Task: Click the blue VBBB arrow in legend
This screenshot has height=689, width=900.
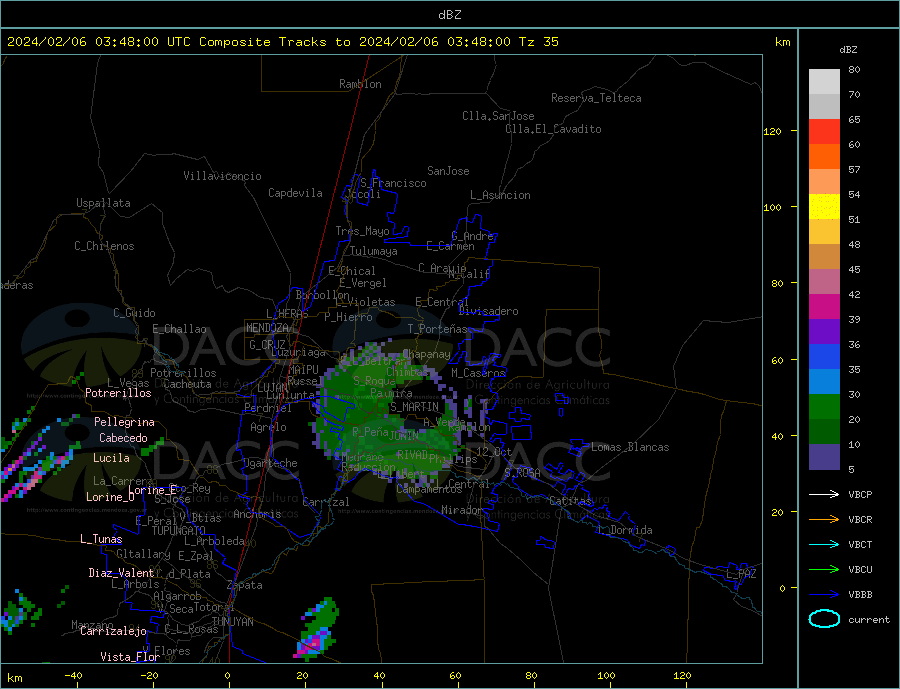Action: point(824,594)
